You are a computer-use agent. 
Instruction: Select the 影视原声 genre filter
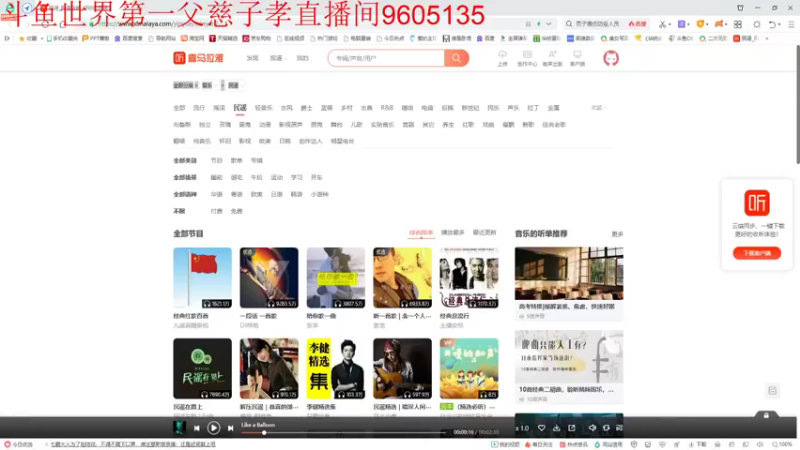(290, 124)
